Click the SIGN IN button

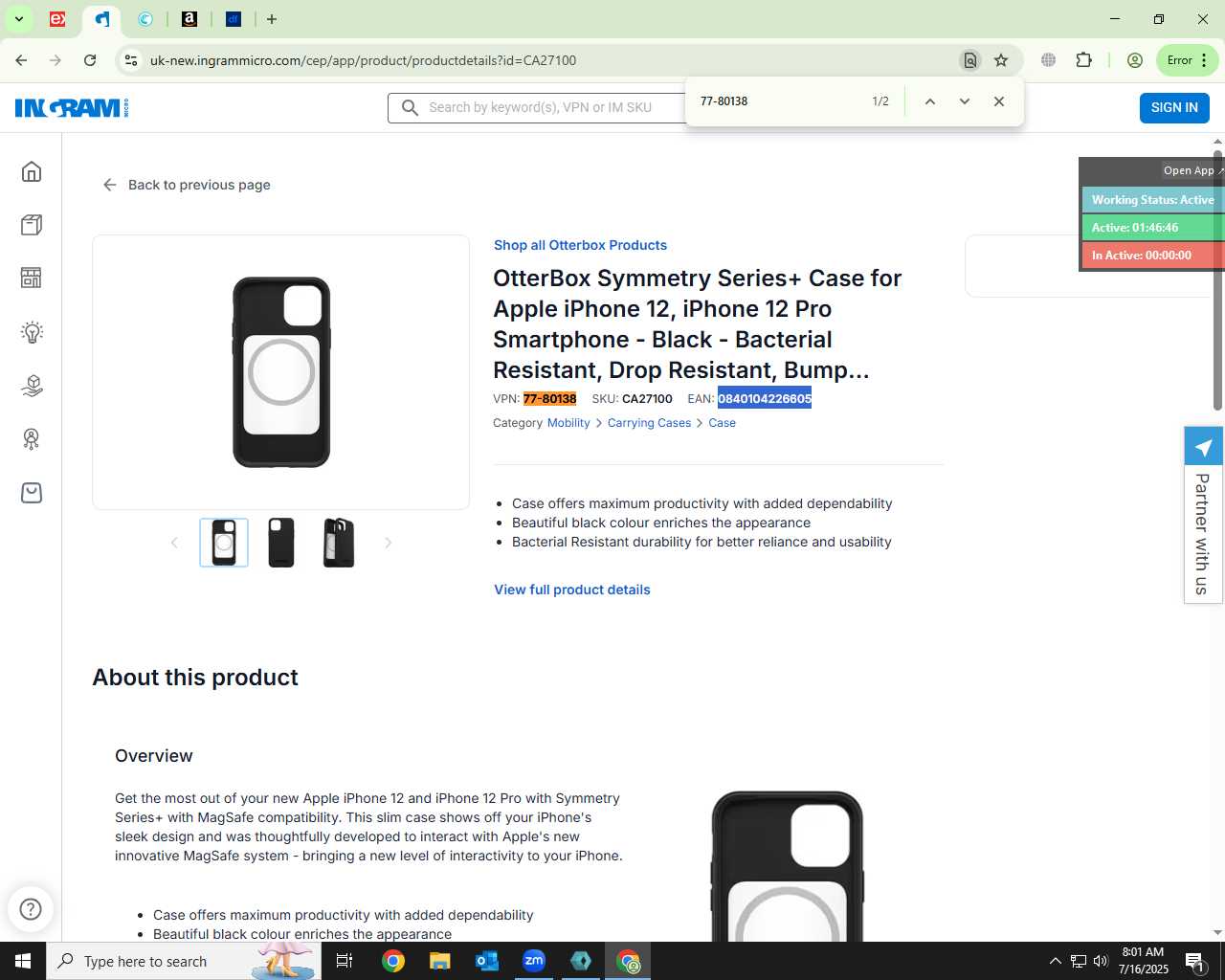pos(1174,108)
